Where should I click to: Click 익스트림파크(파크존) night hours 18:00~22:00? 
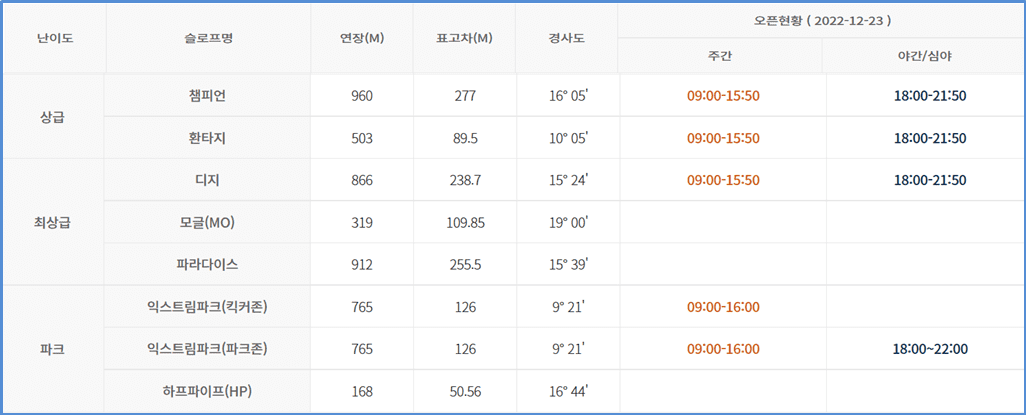[930, 350]
